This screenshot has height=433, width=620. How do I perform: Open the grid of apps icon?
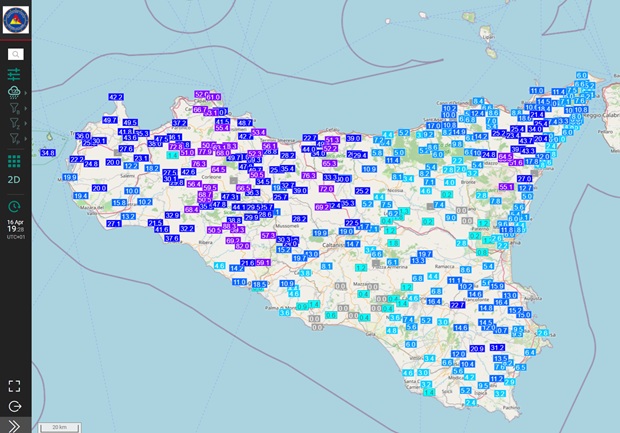pos(15,160)
